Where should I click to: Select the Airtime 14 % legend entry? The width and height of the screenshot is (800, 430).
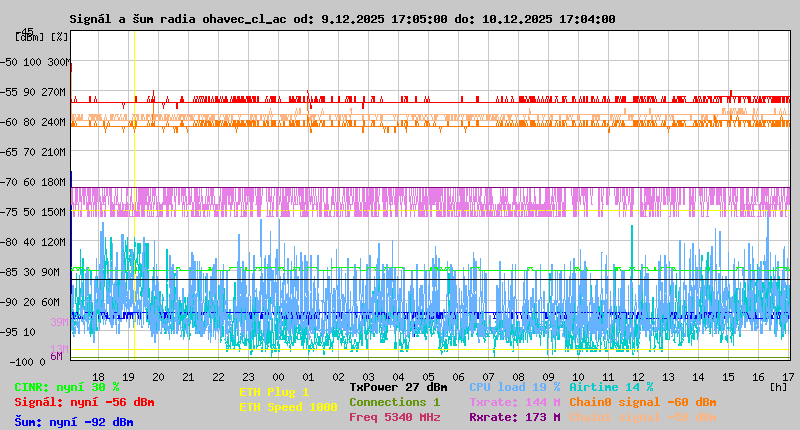[x=611, y=387]
